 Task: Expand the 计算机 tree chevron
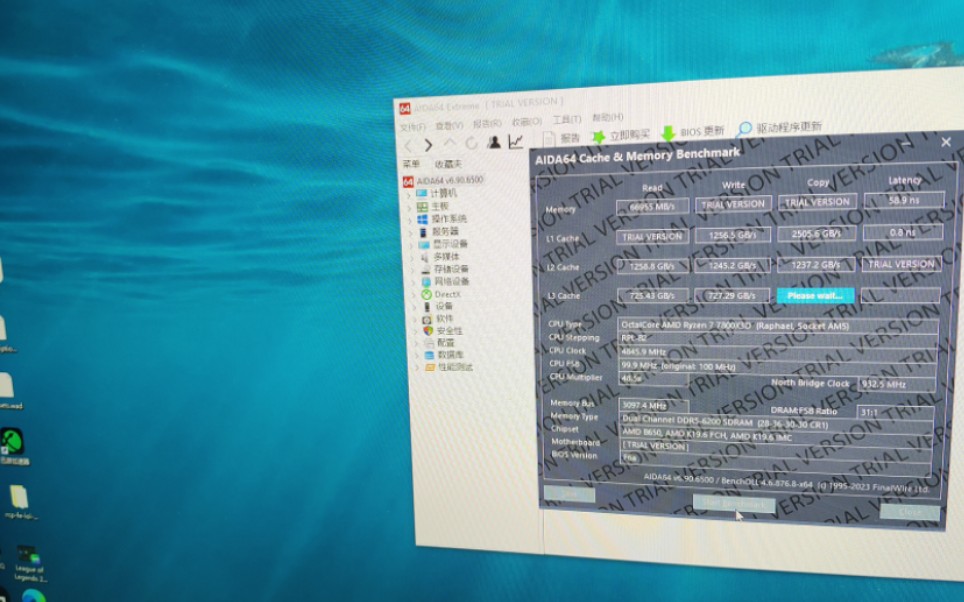pos(408,194)
